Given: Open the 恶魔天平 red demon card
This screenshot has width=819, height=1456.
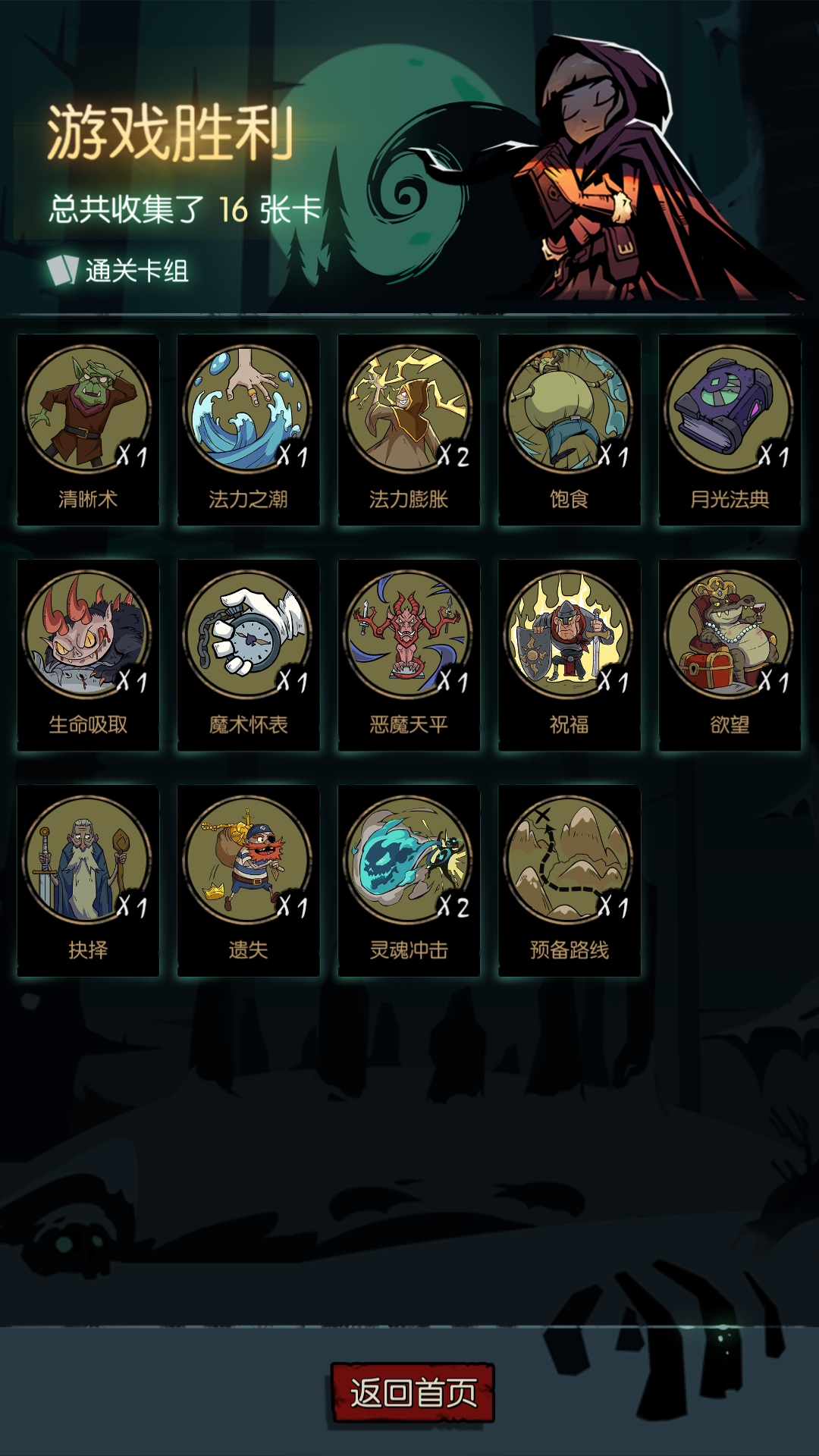Looking at the screenshot, I should point(409,655).
